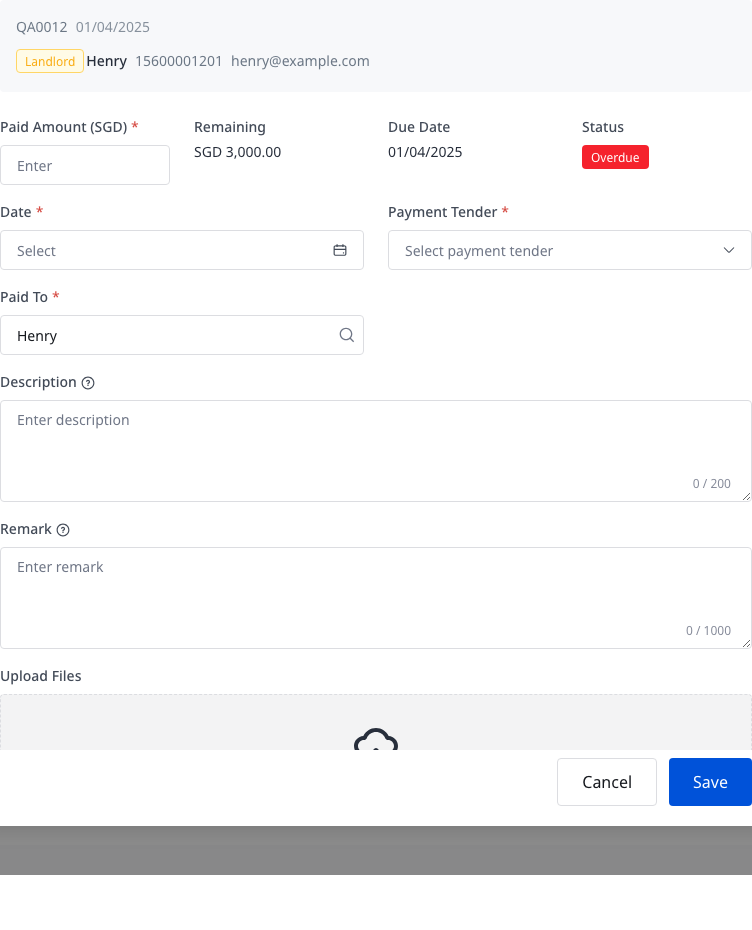Click the phone number 15600001201

click(x=179, y=61)
